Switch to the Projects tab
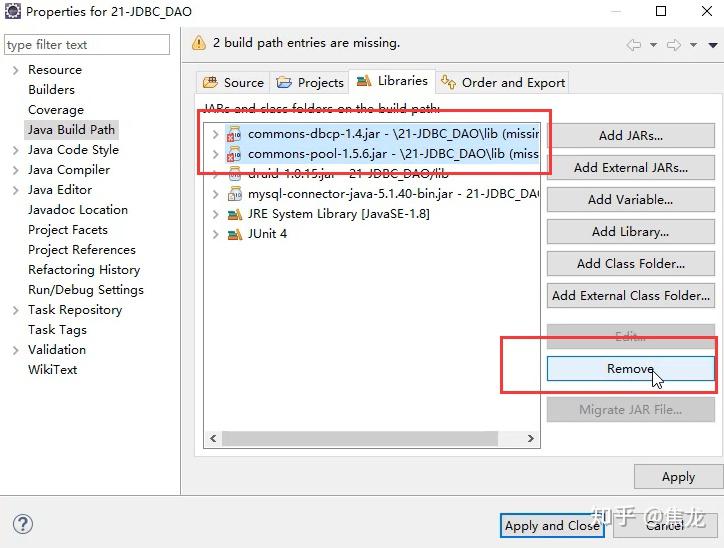The width and height of the screenshot is (724, 548). coord(309,83)
